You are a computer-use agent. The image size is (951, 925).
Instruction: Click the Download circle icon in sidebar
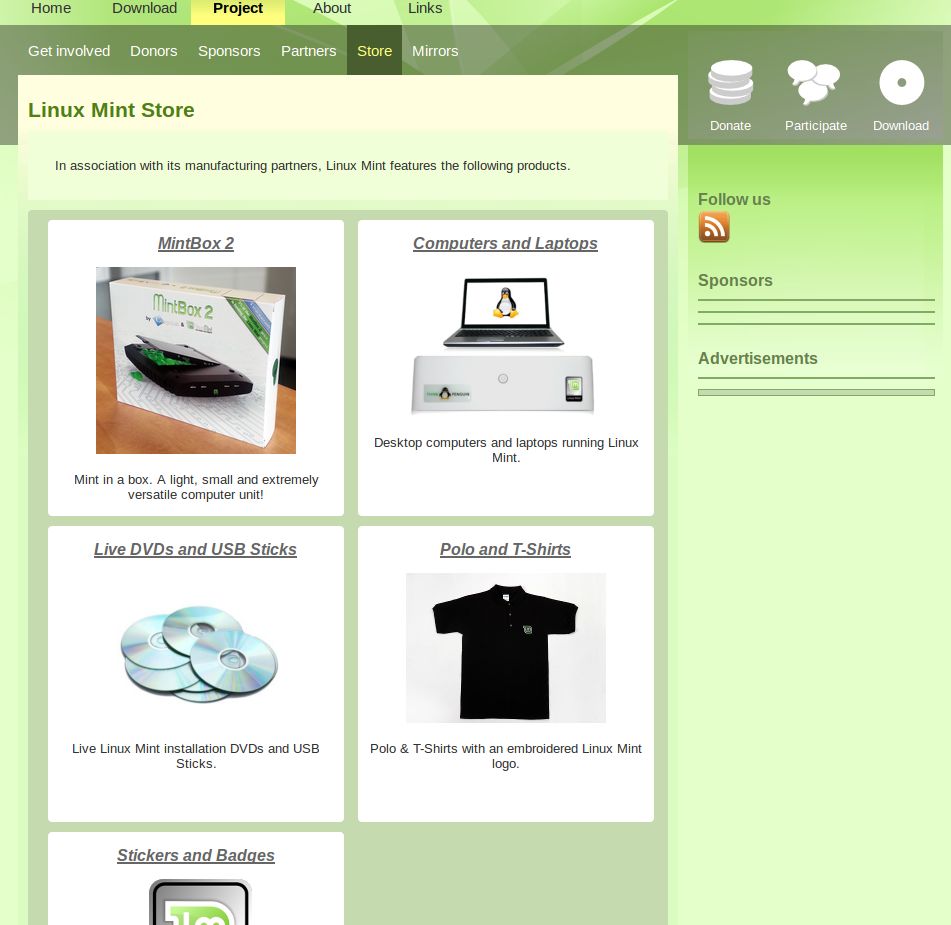(x=900, y=83)
